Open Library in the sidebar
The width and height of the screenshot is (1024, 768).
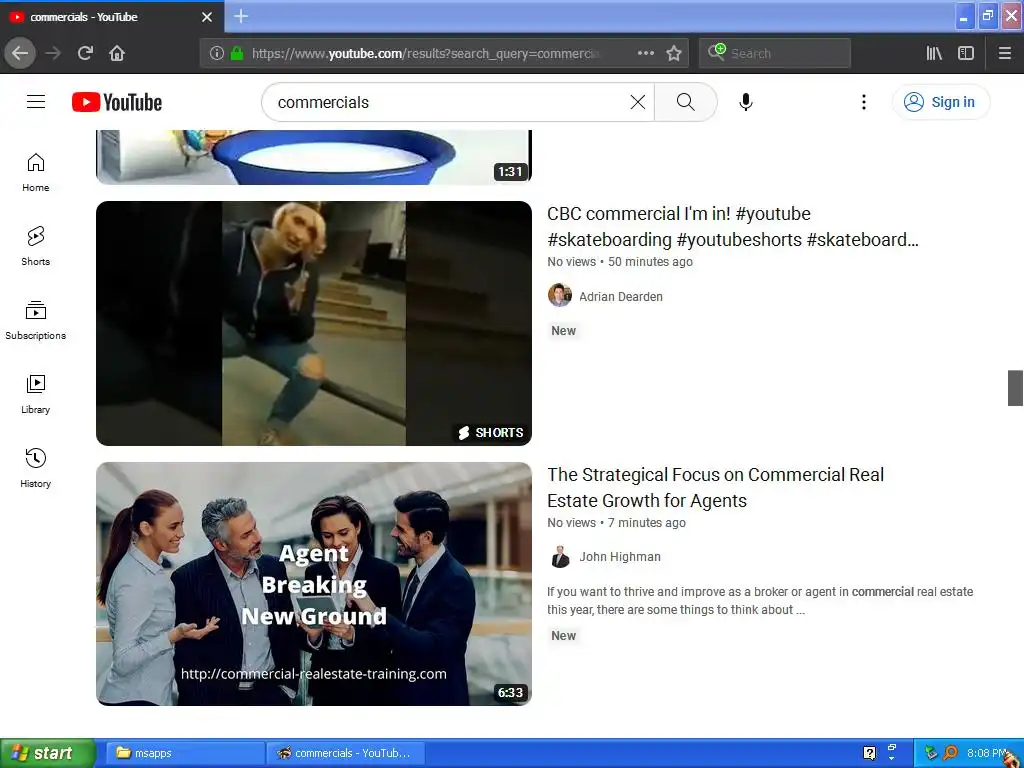click(36, 394)
